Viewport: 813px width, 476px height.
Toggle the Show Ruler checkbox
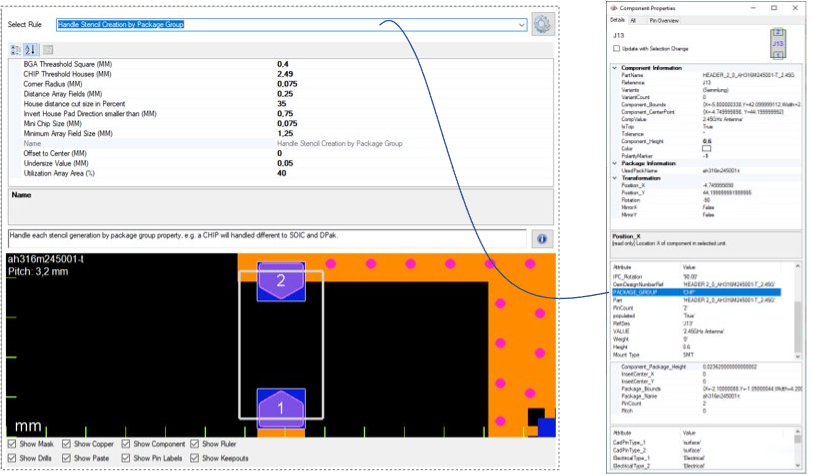[x=194, y=444]
